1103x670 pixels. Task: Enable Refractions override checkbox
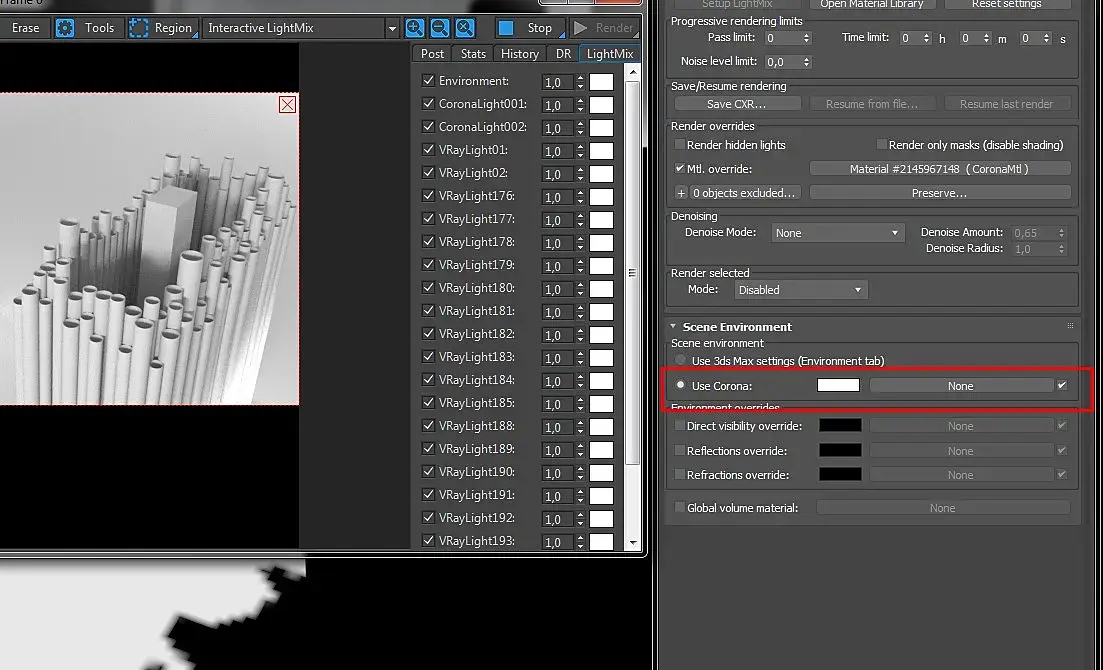tap(680, 475)
